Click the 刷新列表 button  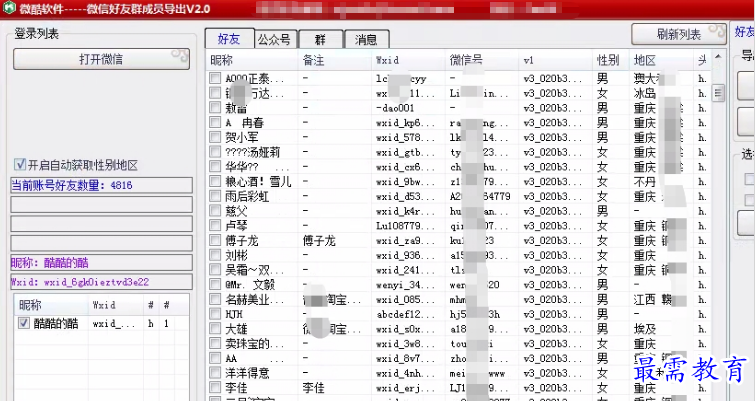tap(678, 34)
